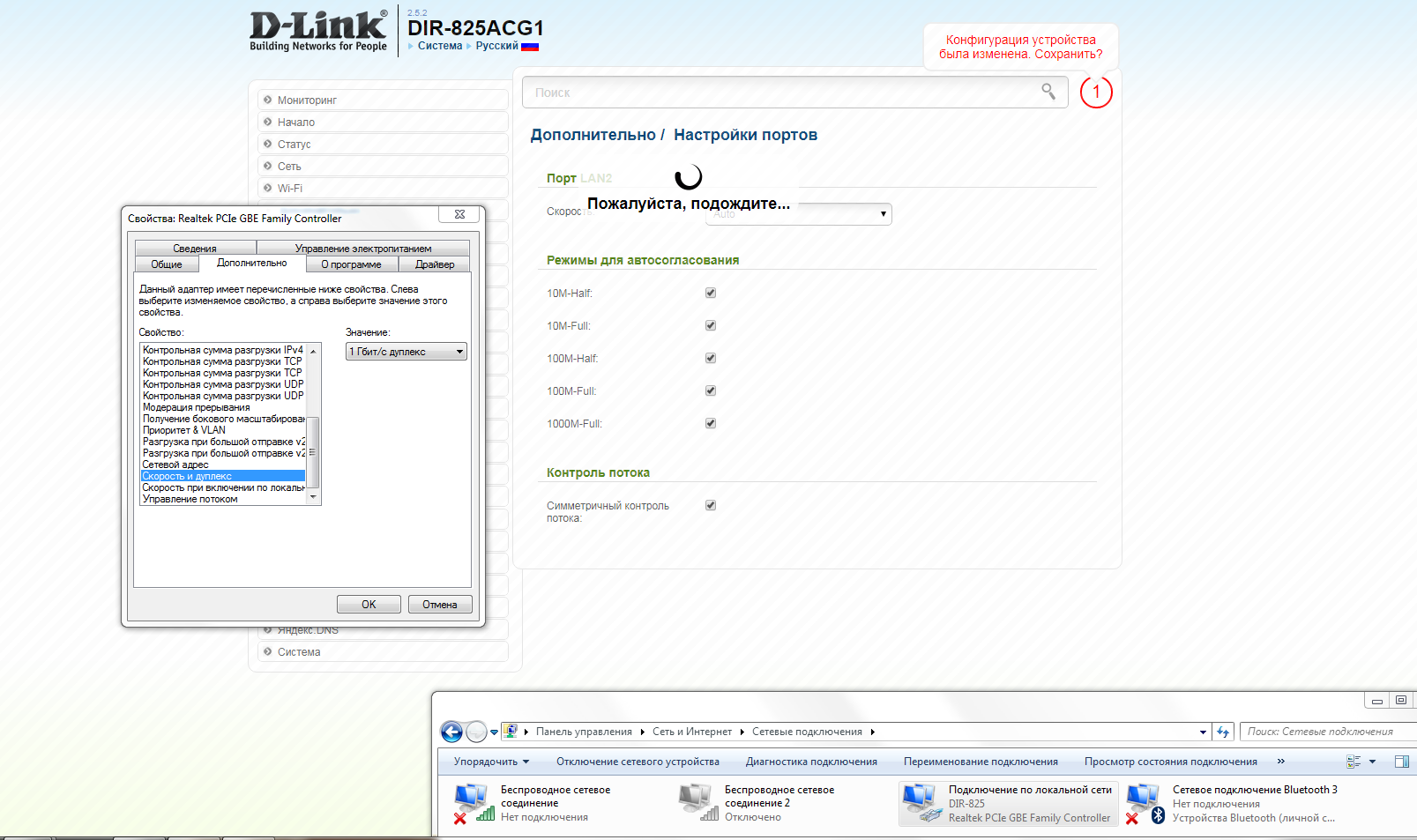Screen dimensions: 1417x840
Task: Switch to the Общие tab
Action: pyautogui.click(x=167, y=264)
